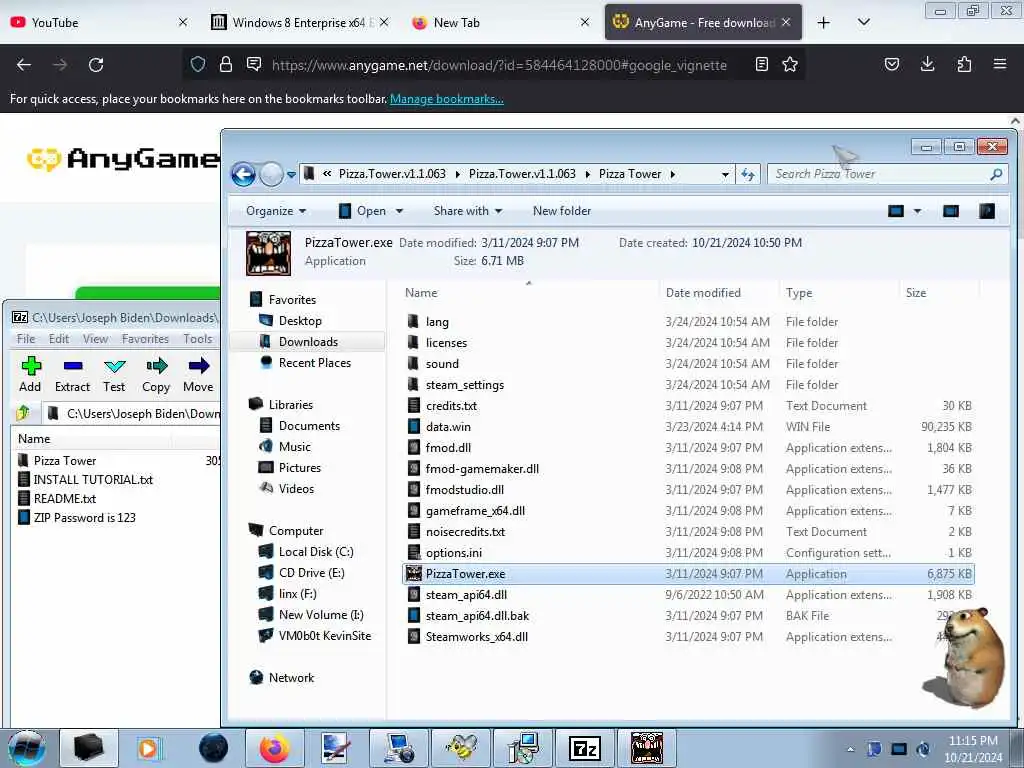Sort by Date modified column
Screen dimensions: 1024x768
pyautogui.click(x=718, y=293)
